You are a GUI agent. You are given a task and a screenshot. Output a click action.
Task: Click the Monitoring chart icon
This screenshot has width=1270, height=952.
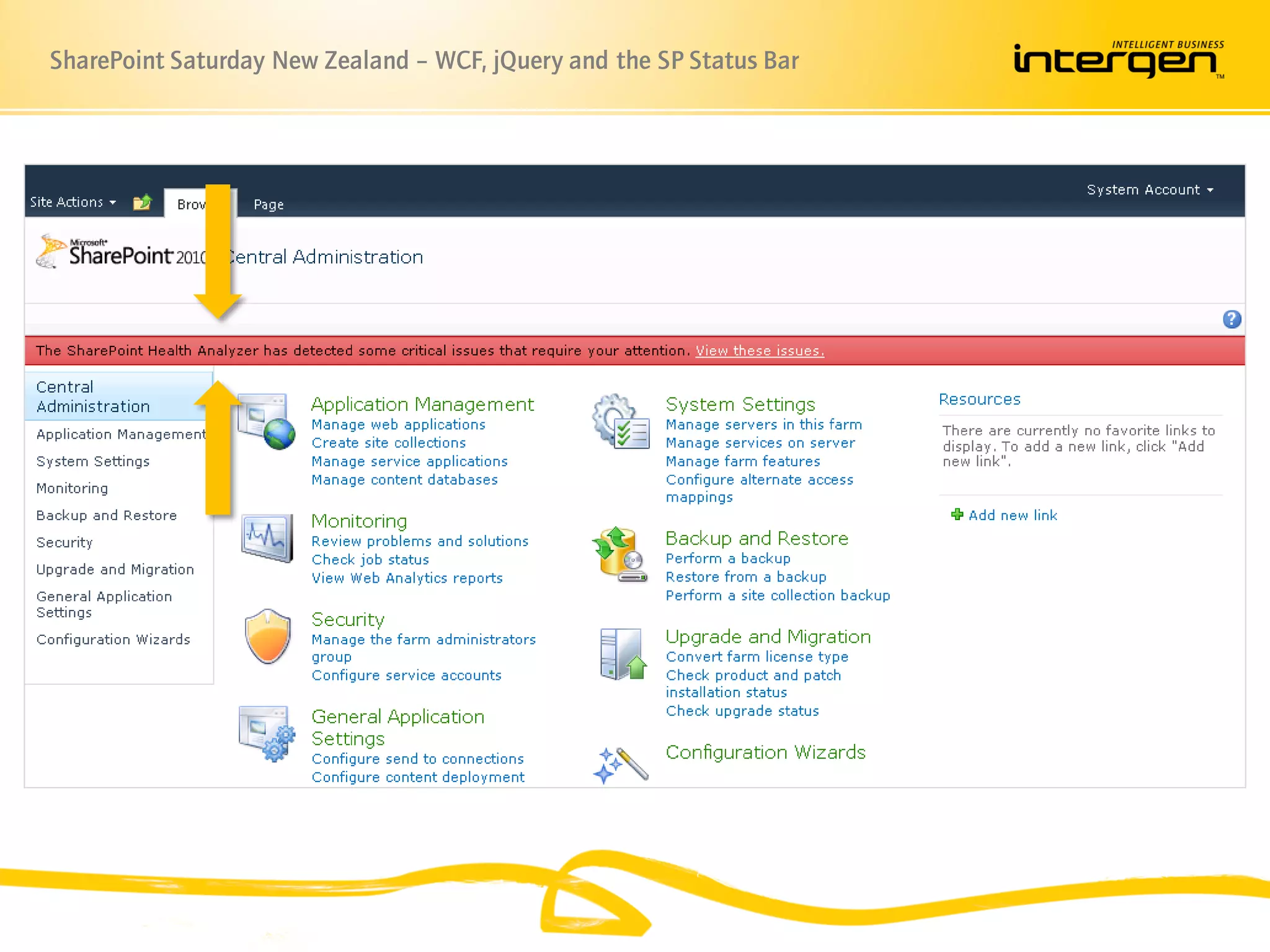[267, 538]
